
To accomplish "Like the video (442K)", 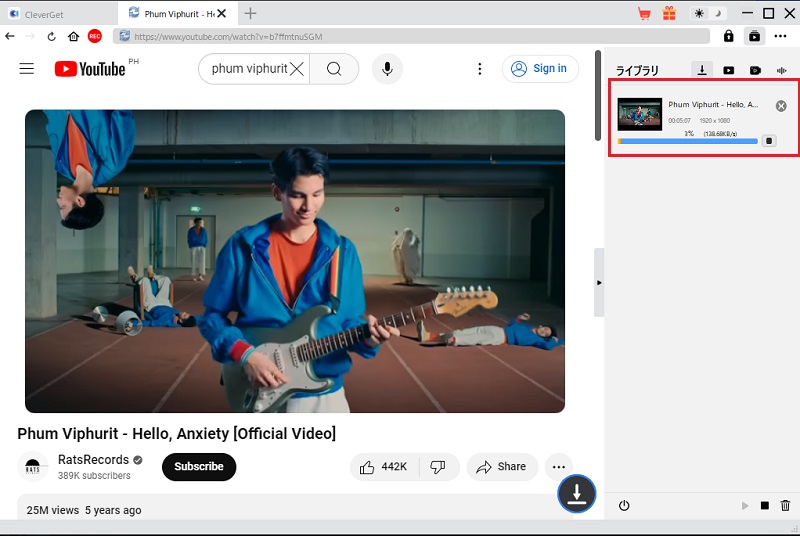I will tap(384, 467).
